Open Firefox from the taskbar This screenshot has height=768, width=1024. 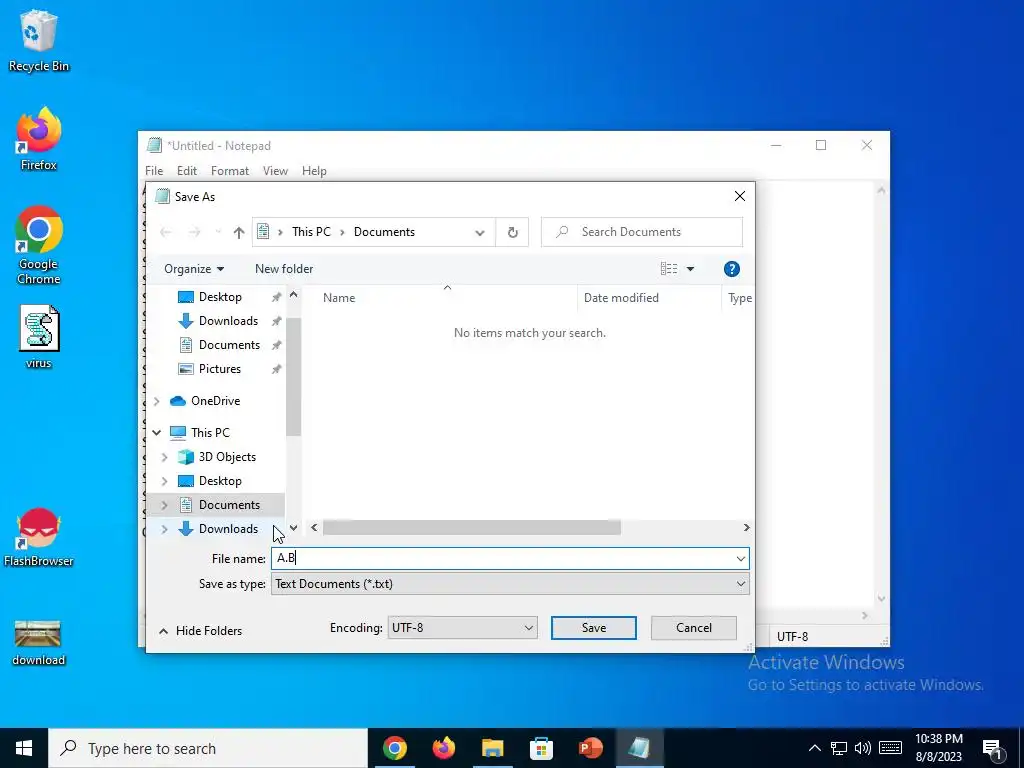443,748
